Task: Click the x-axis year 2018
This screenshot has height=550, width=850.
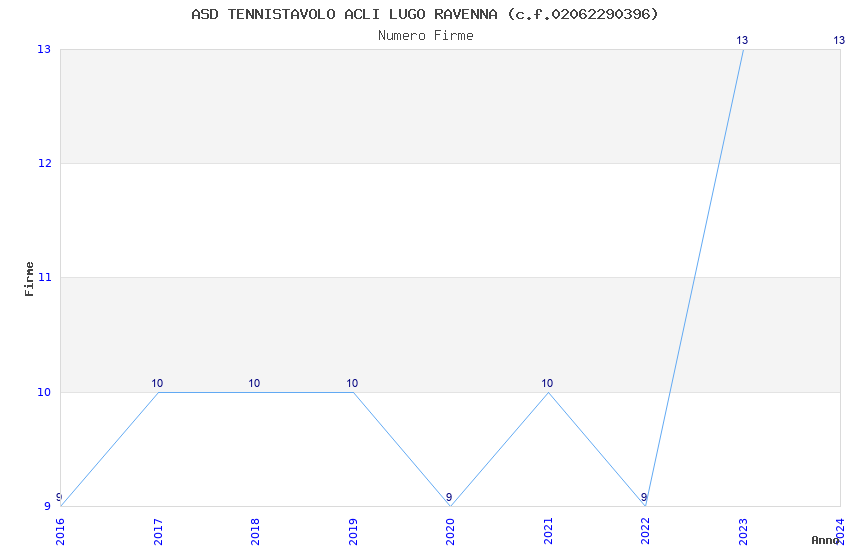Action: tap(255, 532)
